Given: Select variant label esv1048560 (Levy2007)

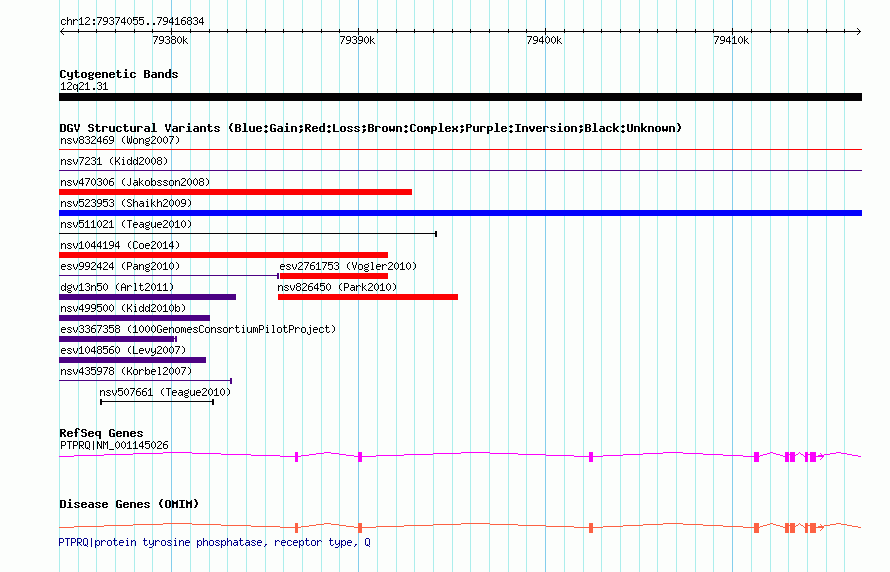Looking at the screenshot, I should 123,350.
